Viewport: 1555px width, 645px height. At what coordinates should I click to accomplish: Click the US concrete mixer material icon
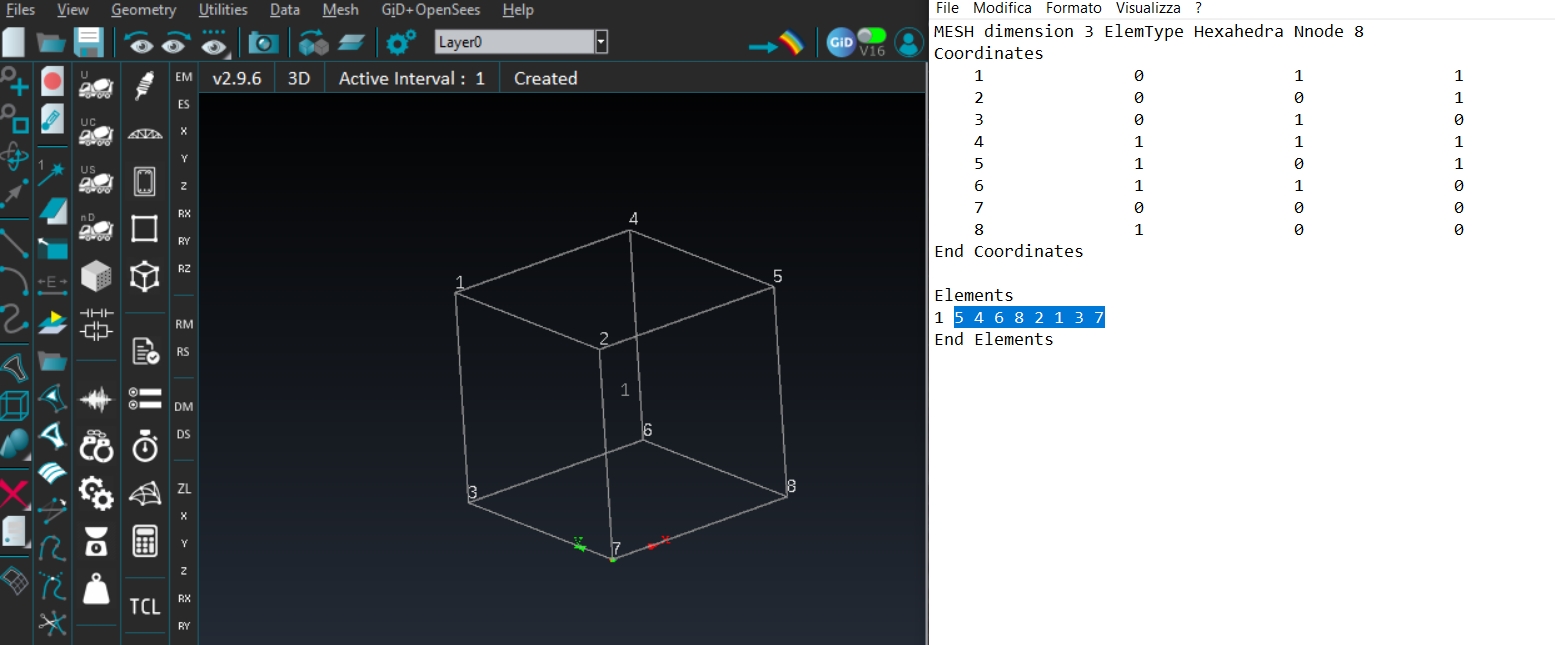pyautogui.click(x=96, y=181)
